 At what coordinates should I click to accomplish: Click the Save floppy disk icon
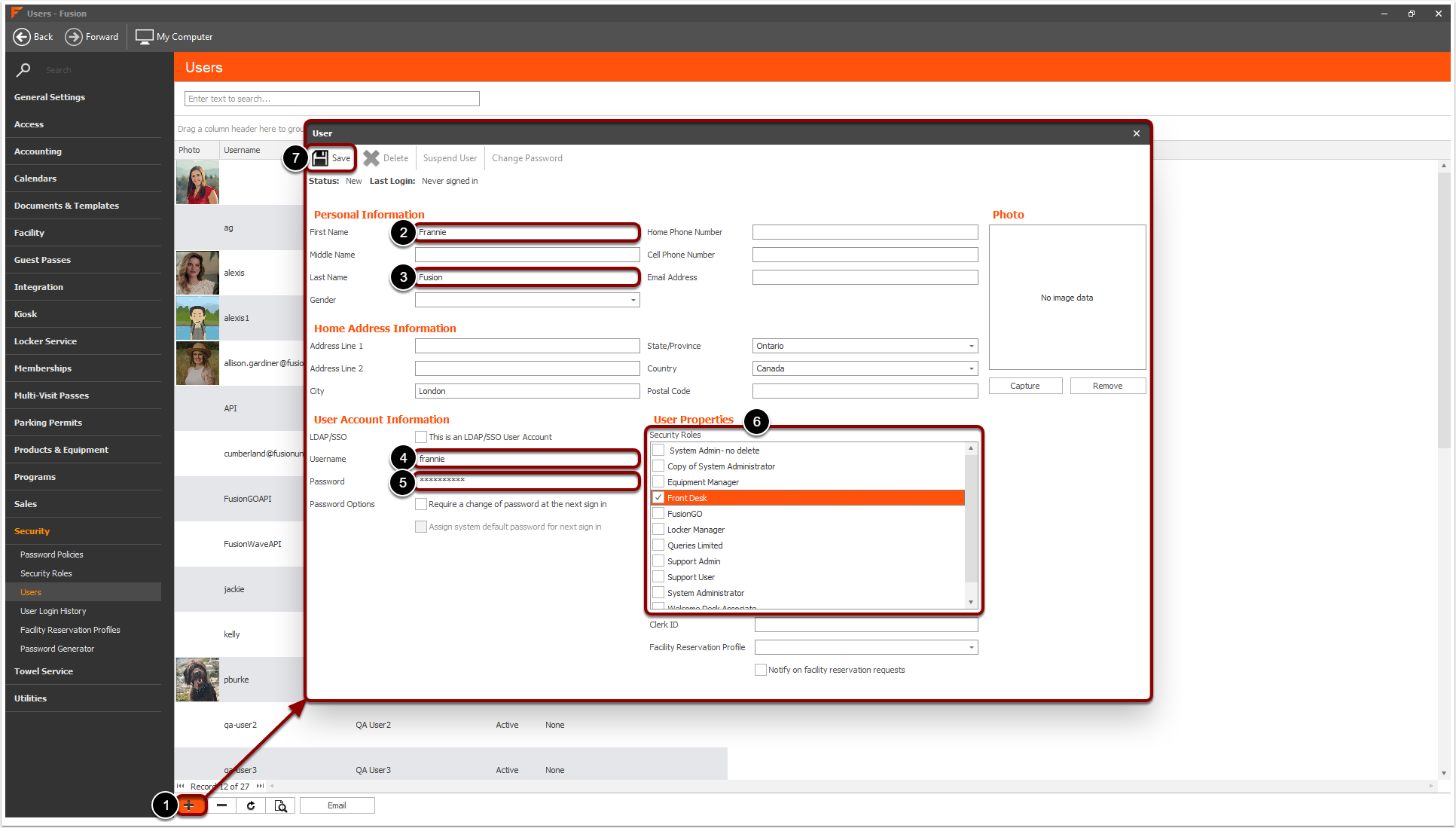320,158
